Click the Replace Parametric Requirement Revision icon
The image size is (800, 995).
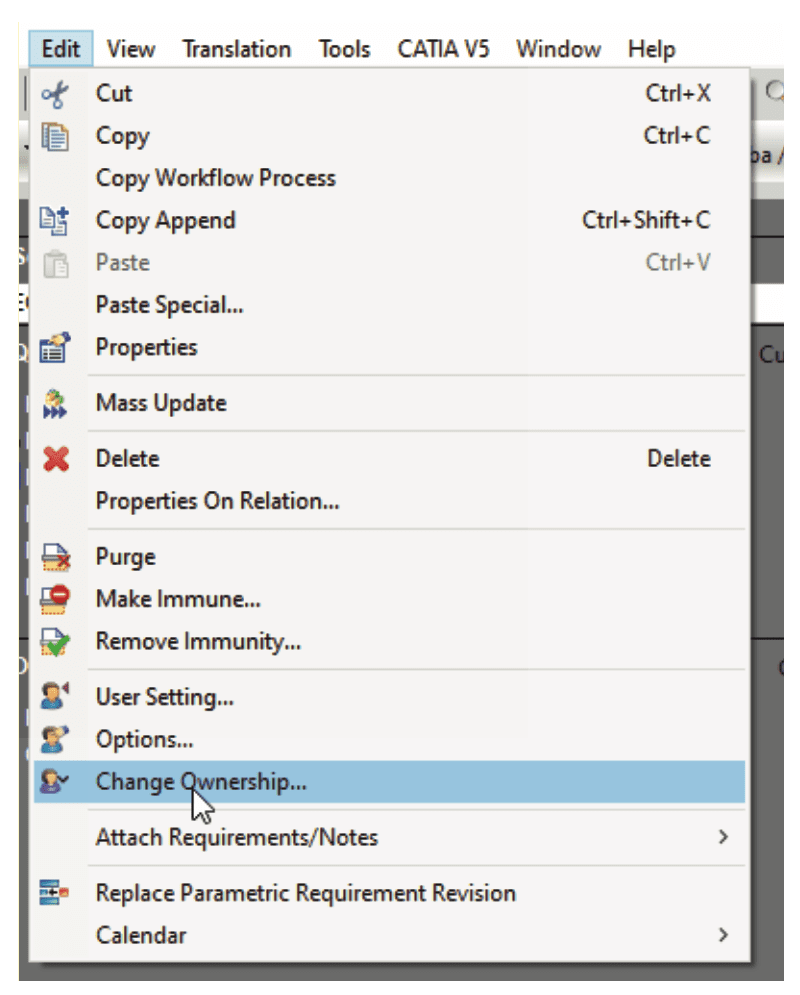[x=54, y=892]
